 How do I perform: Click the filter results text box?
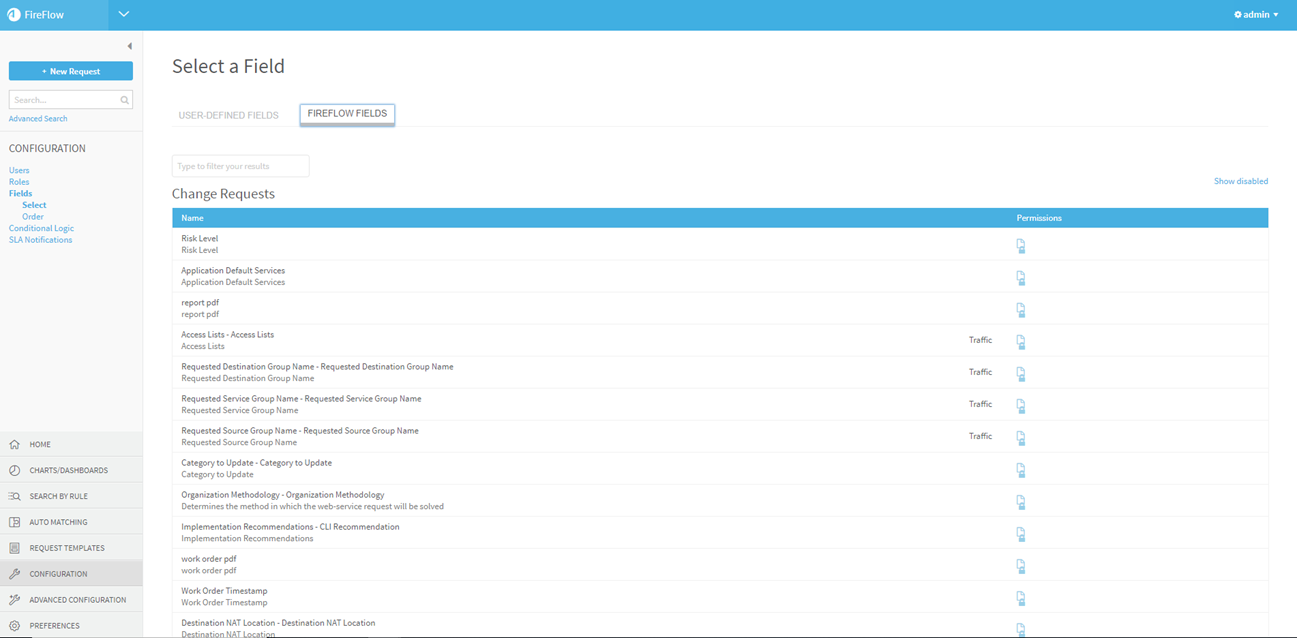(240, 166)
